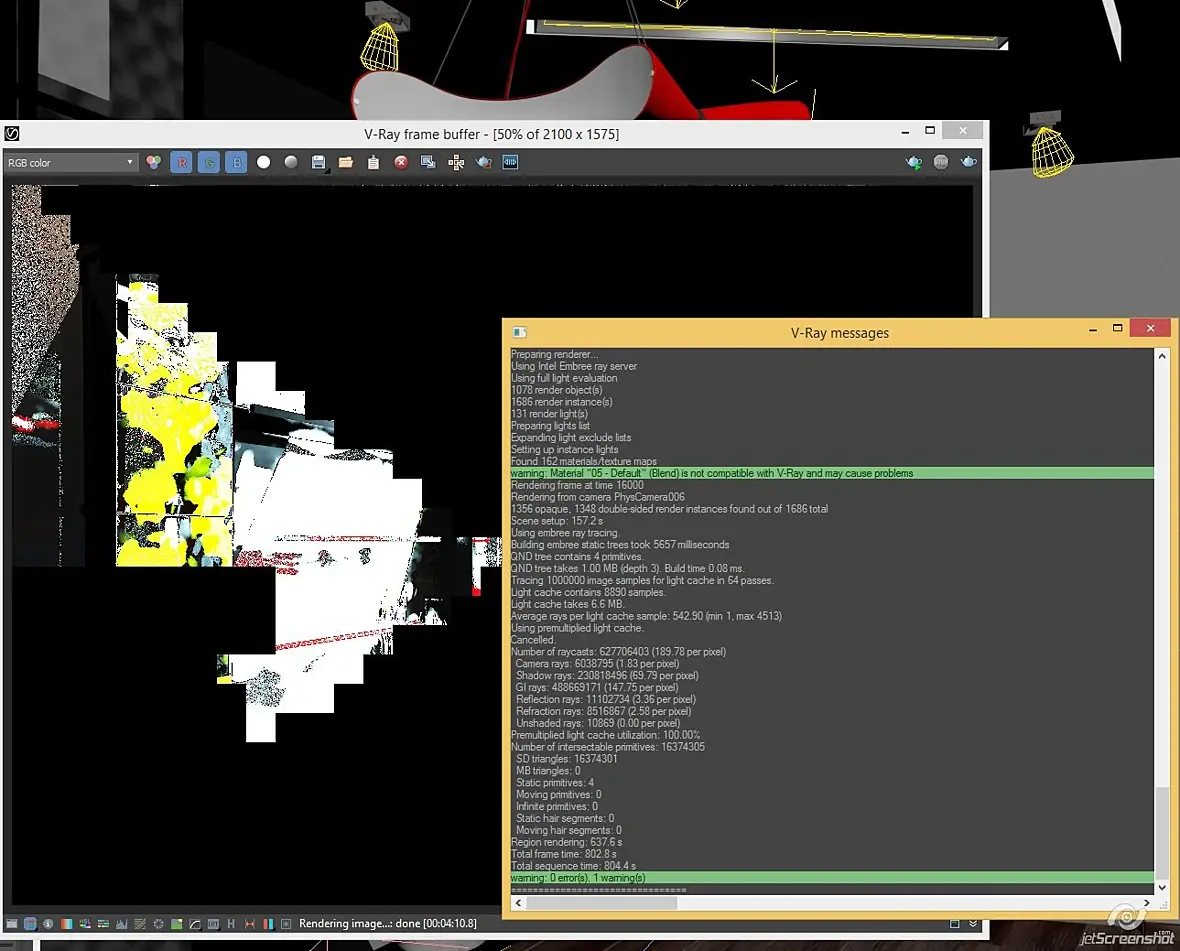
Task: Toggle the LUT correction icon
Action: (x=213, y=923)
